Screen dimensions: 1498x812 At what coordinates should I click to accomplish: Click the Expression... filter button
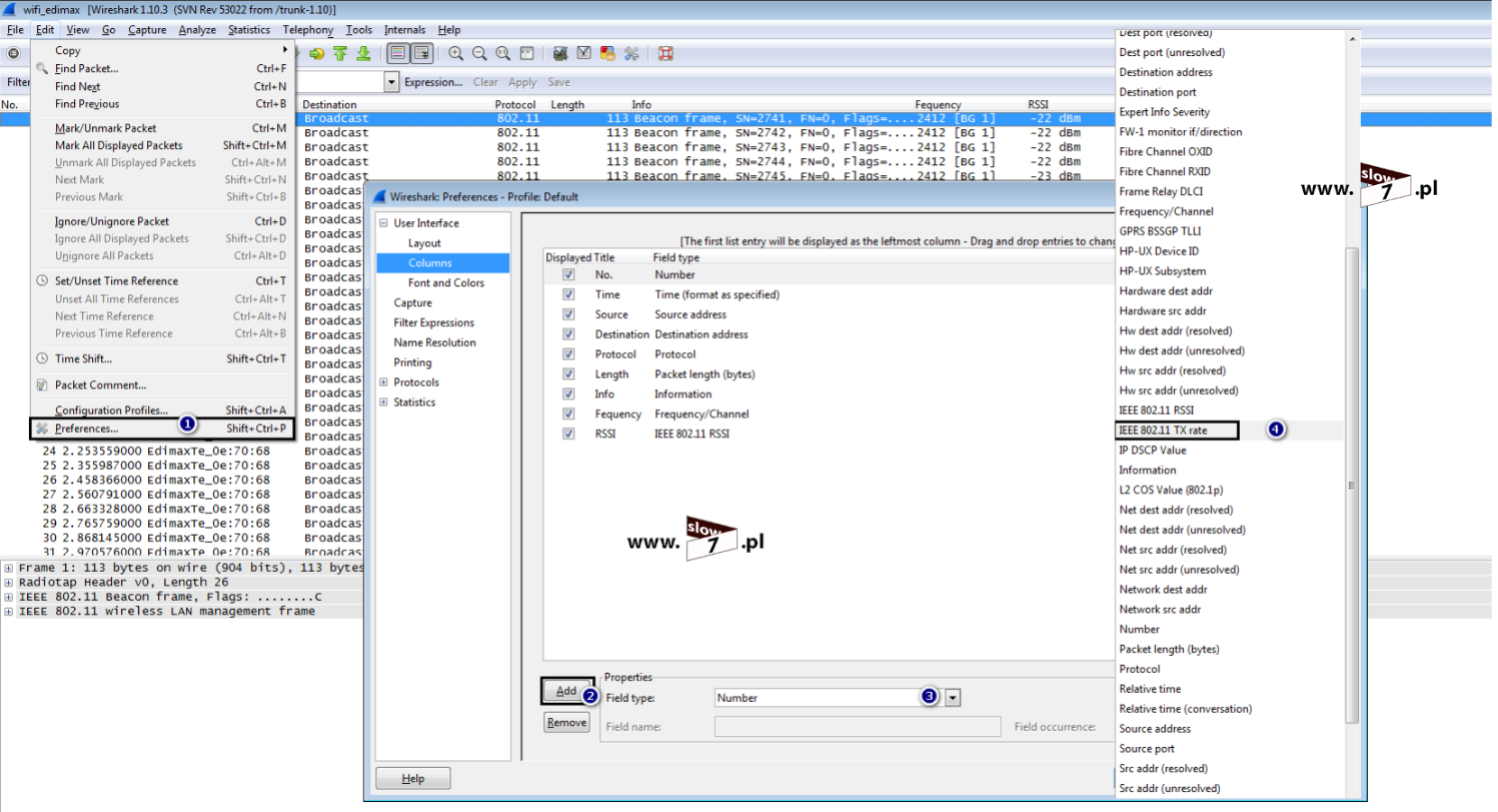point(433,82)
